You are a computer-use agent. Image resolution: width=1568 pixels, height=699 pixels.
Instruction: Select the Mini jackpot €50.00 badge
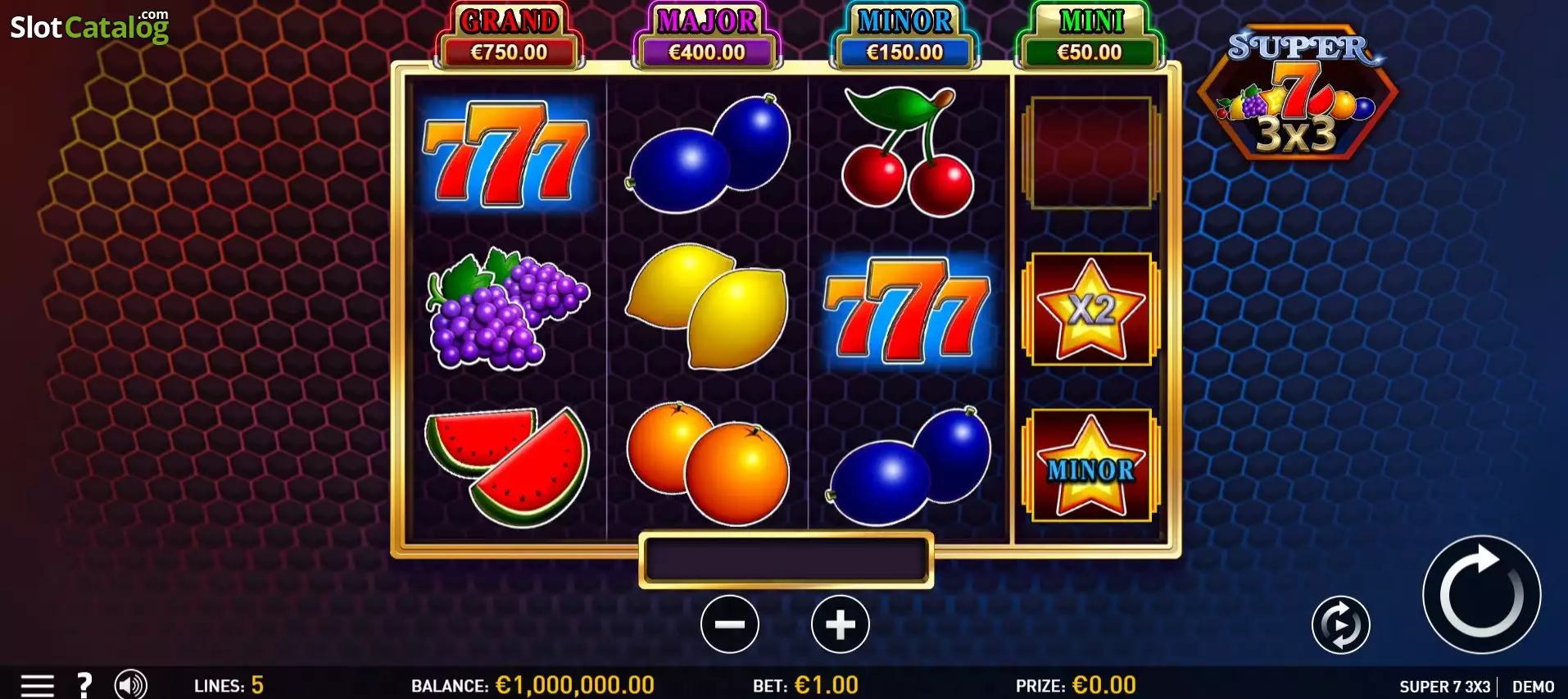point(1090,37)
